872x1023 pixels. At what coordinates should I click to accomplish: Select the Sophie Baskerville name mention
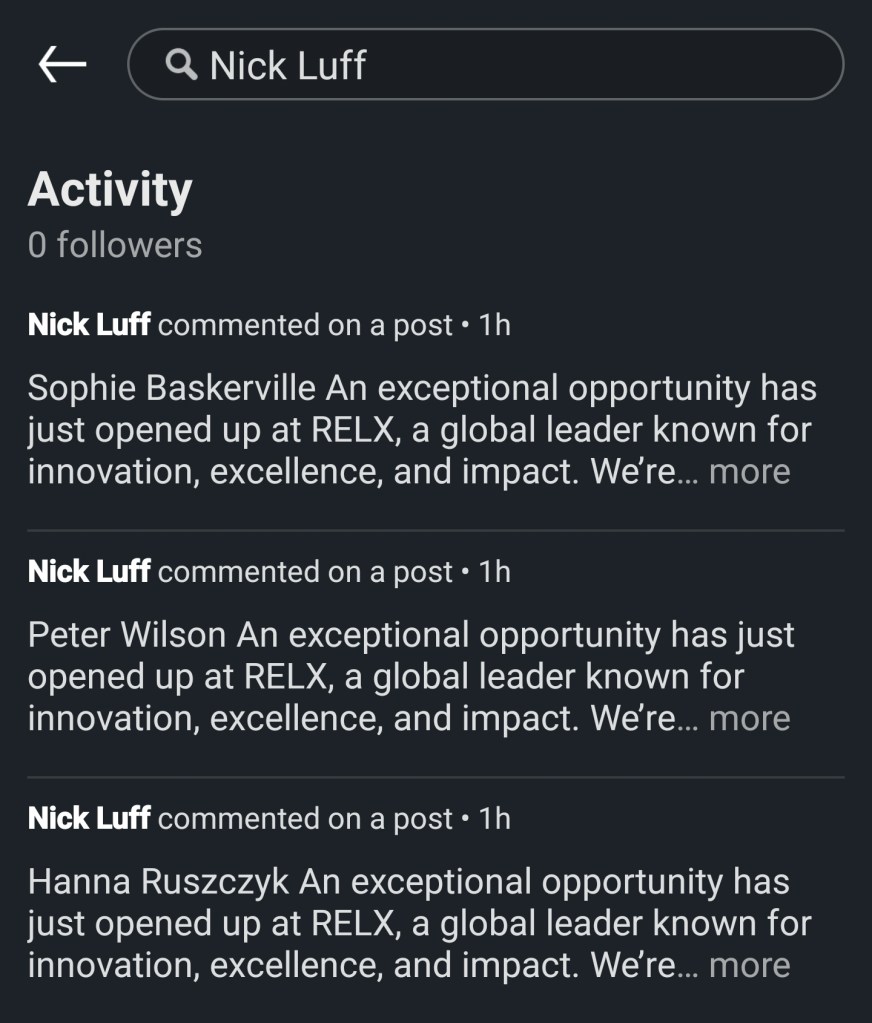coord(172,387)
